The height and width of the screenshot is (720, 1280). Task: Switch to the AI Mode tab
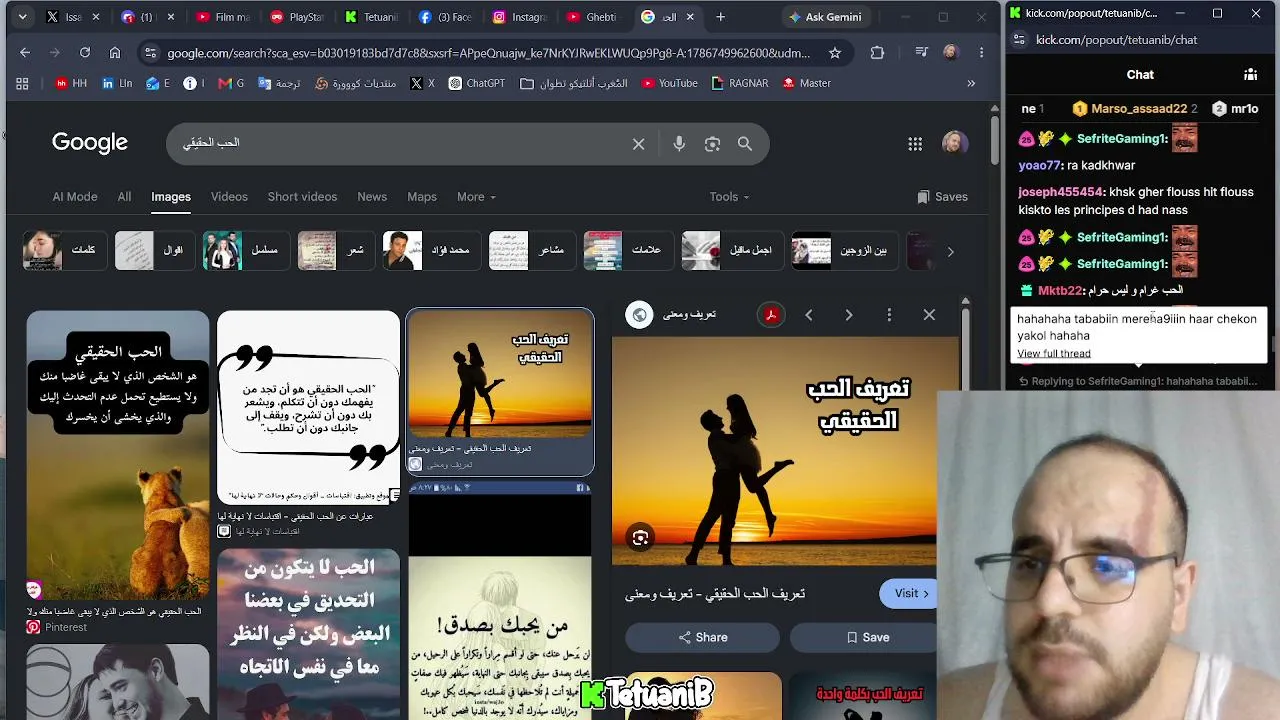[75, 197]
